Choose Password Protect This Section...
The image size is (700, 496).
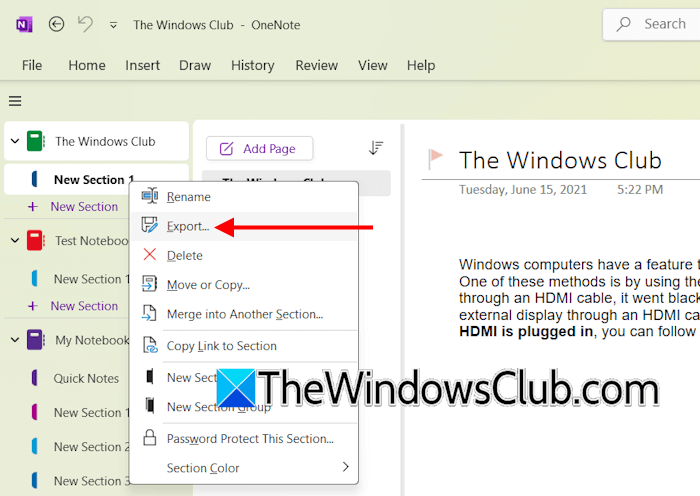[244, 439]
